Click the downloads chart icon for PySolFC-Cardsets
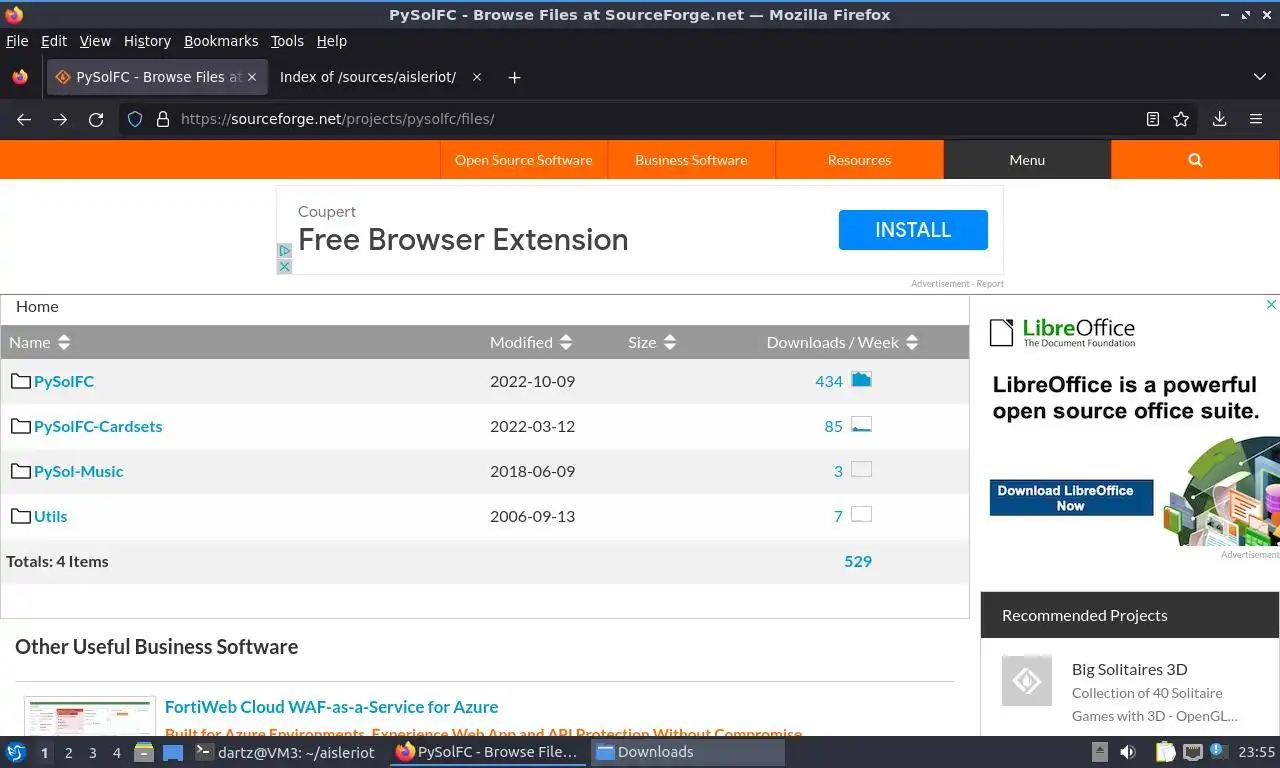1280x768 pixels. [861, 424]
